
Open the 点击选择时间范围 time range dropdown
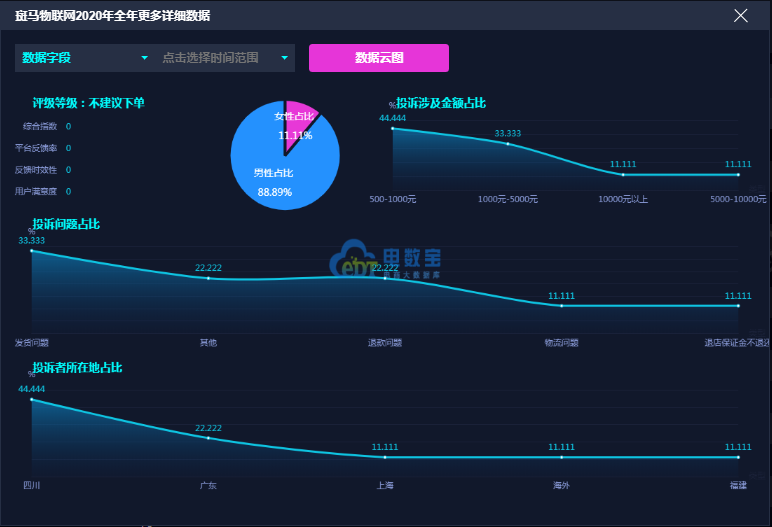pos(225,58)
